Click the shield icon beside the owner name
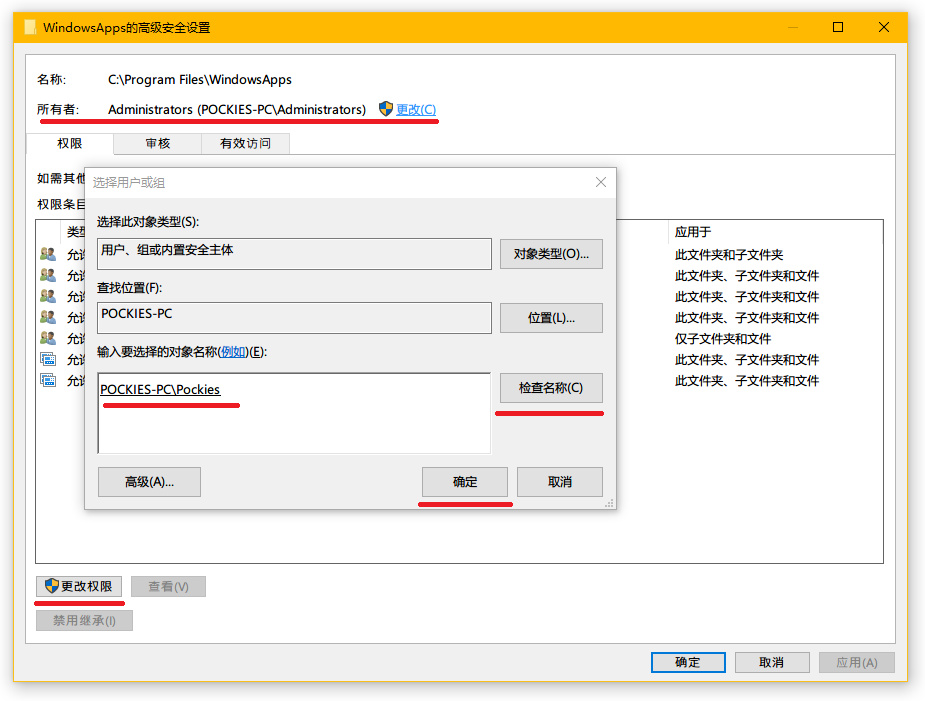Screen dimensions: 925x701 click(386, 109)
